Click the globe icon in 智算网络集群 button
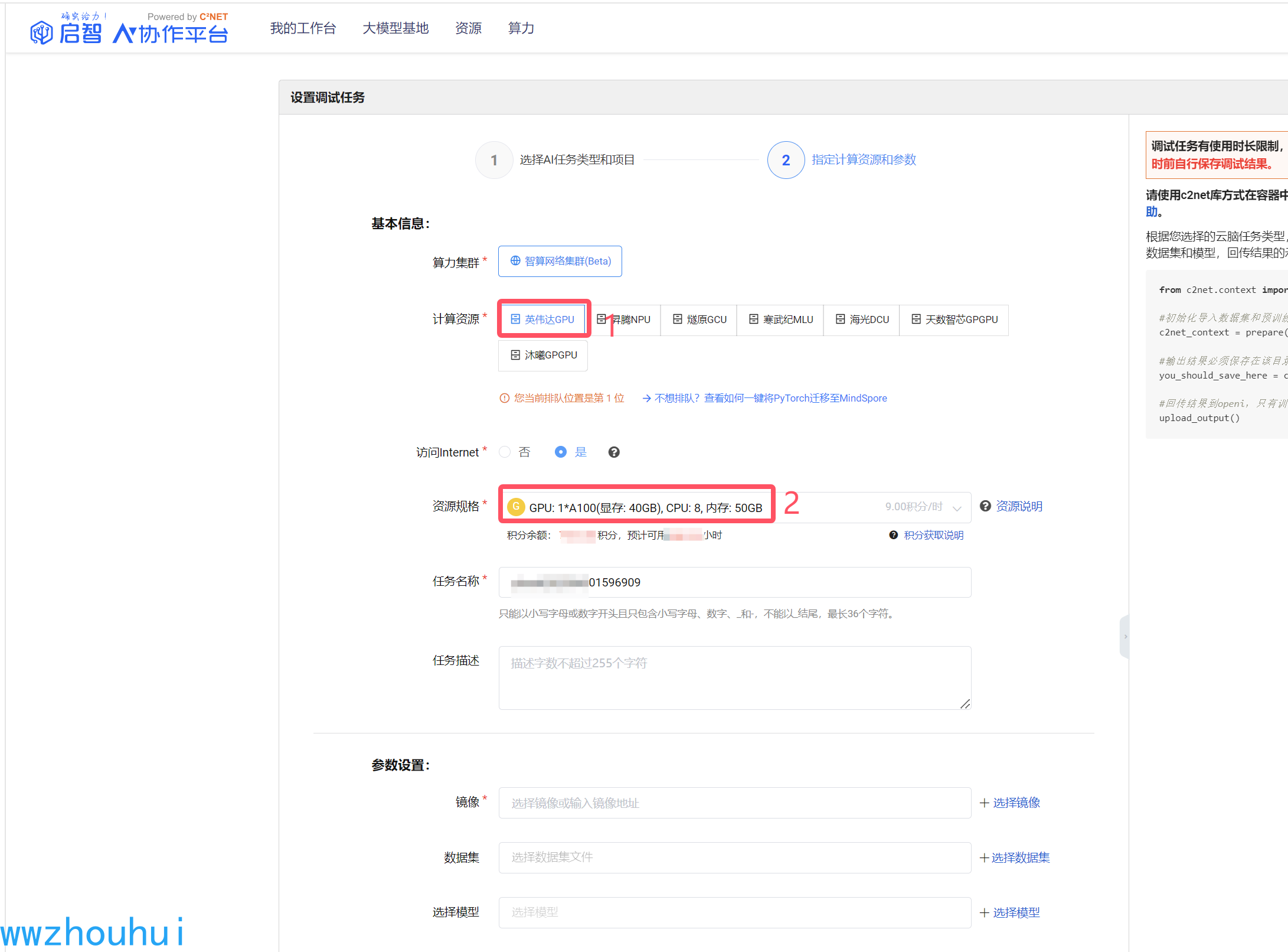The image size is (1288, 952). pyautogui.click(x=515, y=261)
